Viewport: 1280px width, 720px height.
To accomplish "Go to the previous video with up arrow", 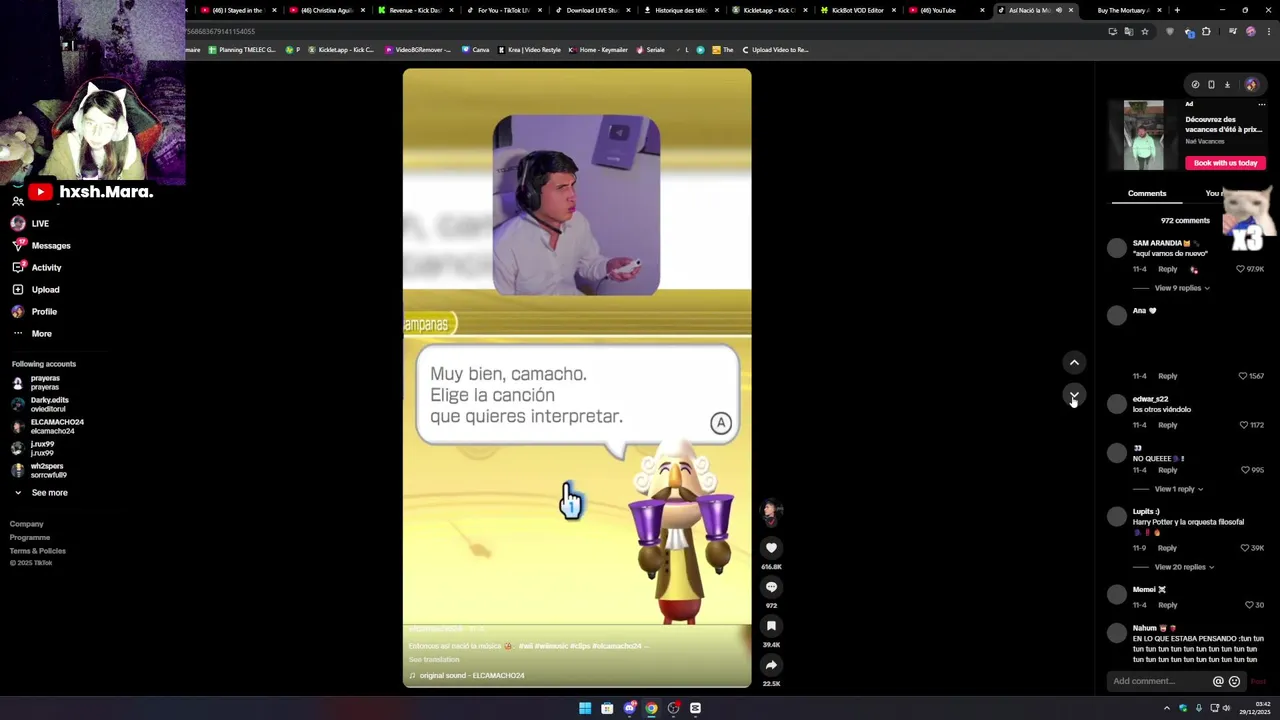I will tap(1074, 362).
